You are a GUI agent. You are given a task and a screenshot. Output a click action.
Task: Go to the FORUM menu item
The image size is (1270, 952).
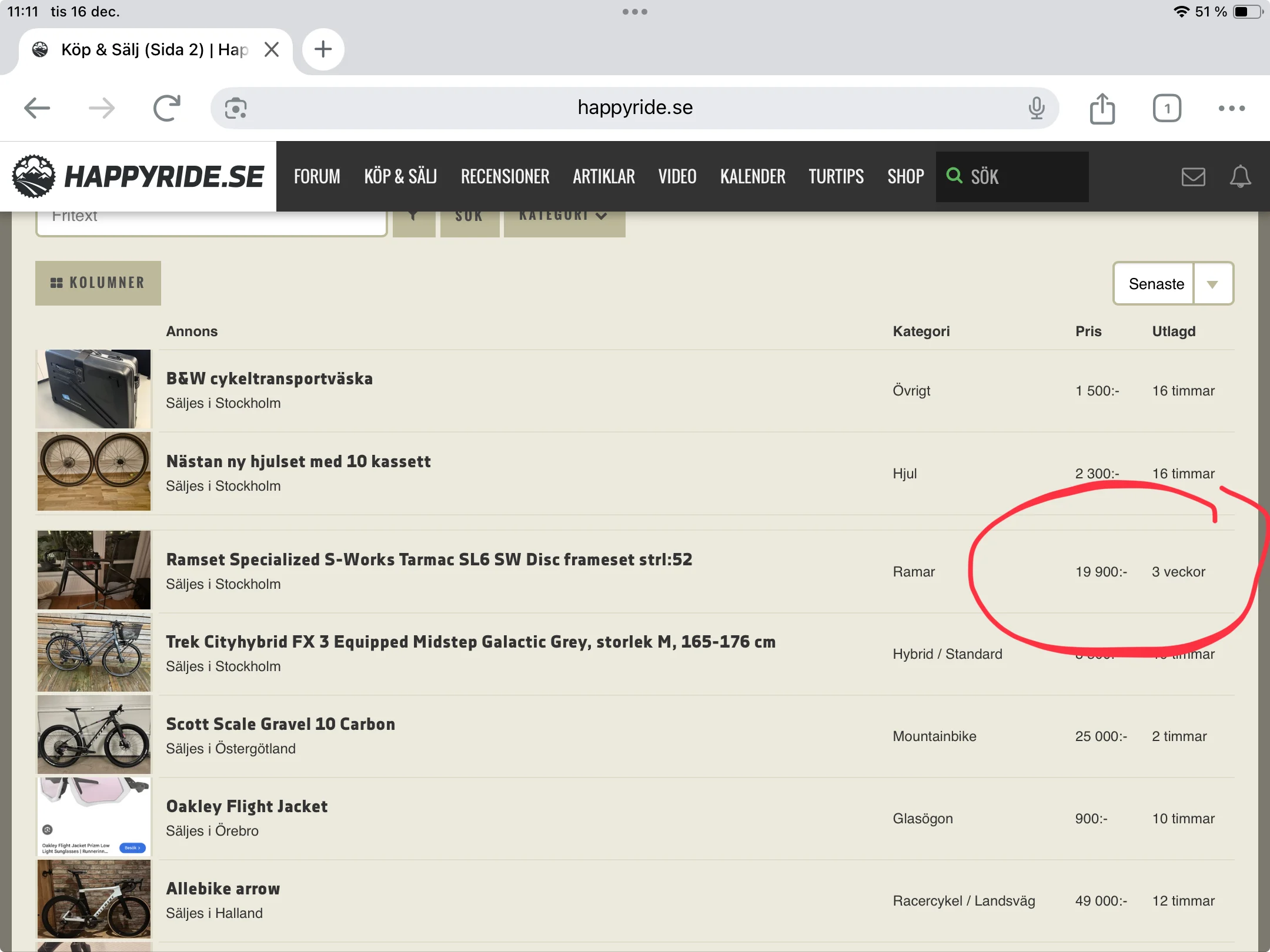point(317,176)
